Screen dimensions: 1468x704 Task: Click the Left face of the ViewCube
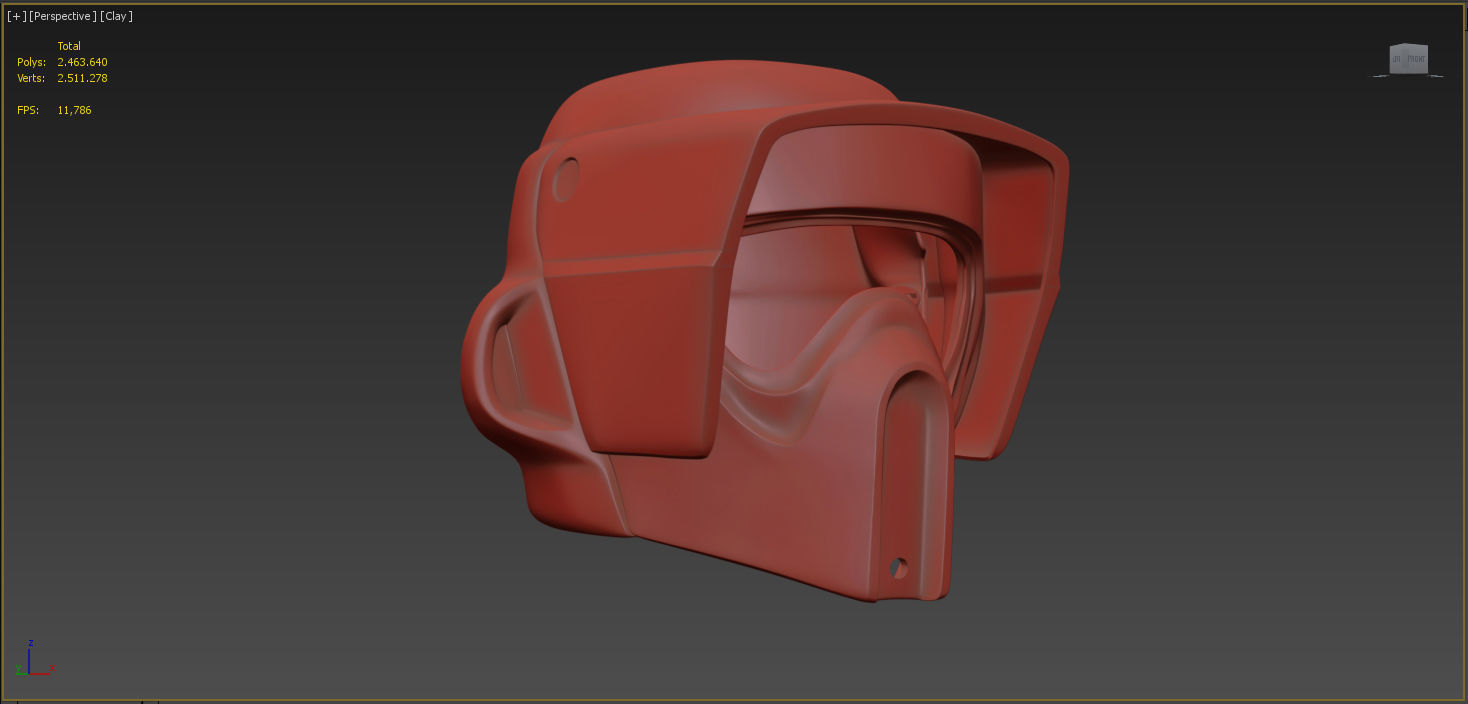click(x=1397, y=61)
